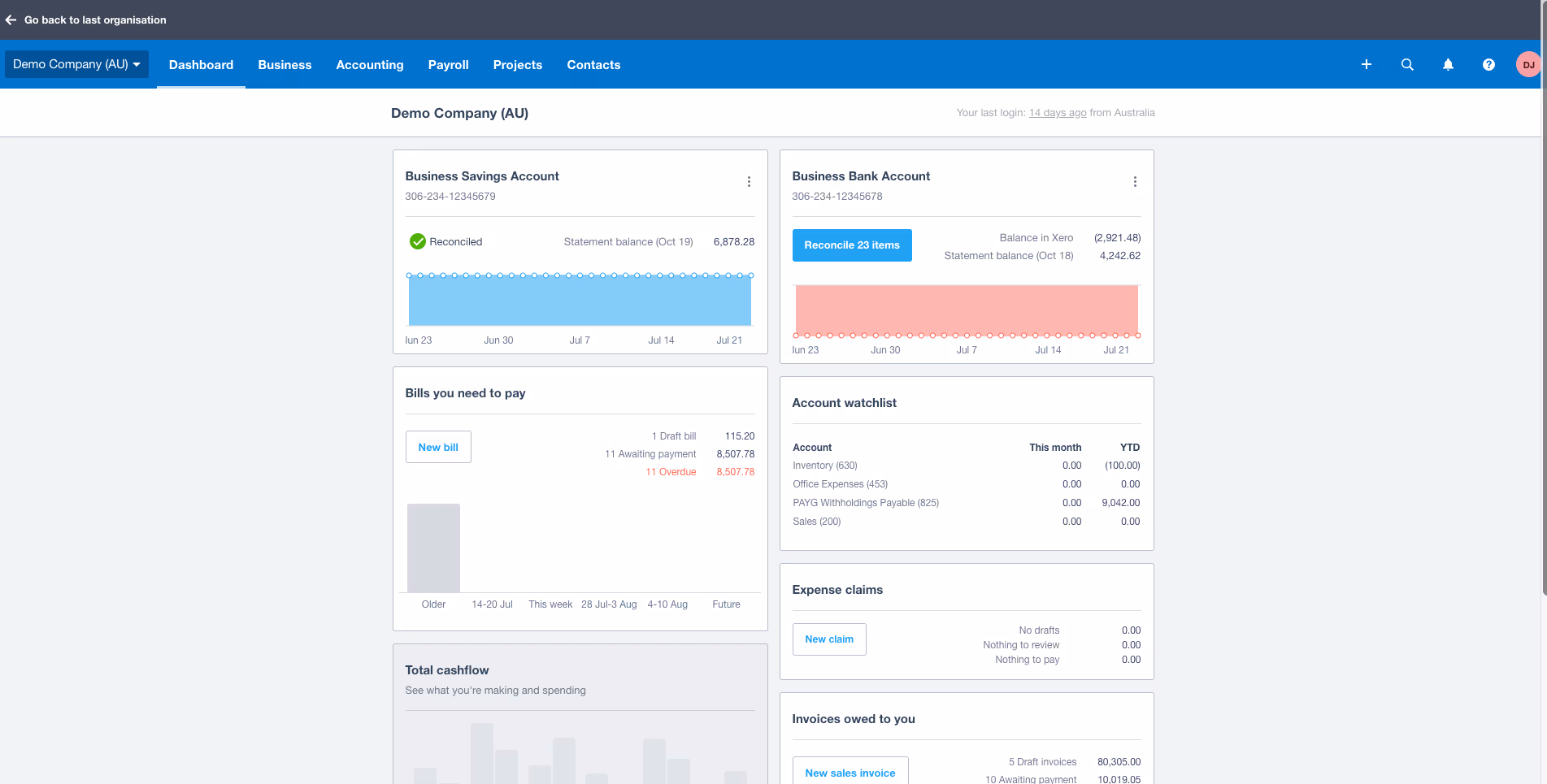Screen dimensions: 1547x784
Task: Open the Business menu
Action: click(285, 65)
